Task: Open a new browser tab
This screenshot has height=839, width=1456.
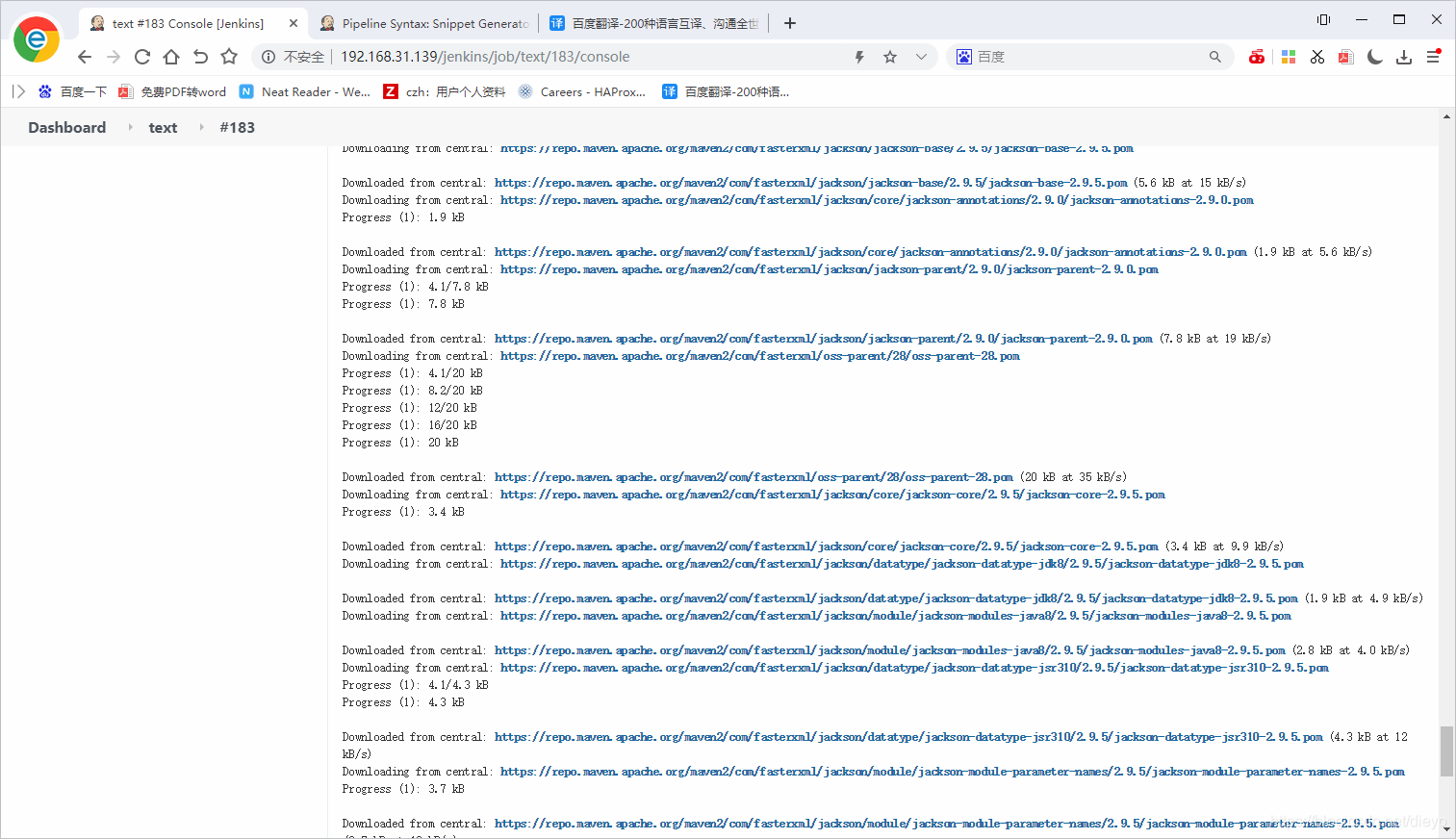Action: pyautogui.click(x=790, y=23)
